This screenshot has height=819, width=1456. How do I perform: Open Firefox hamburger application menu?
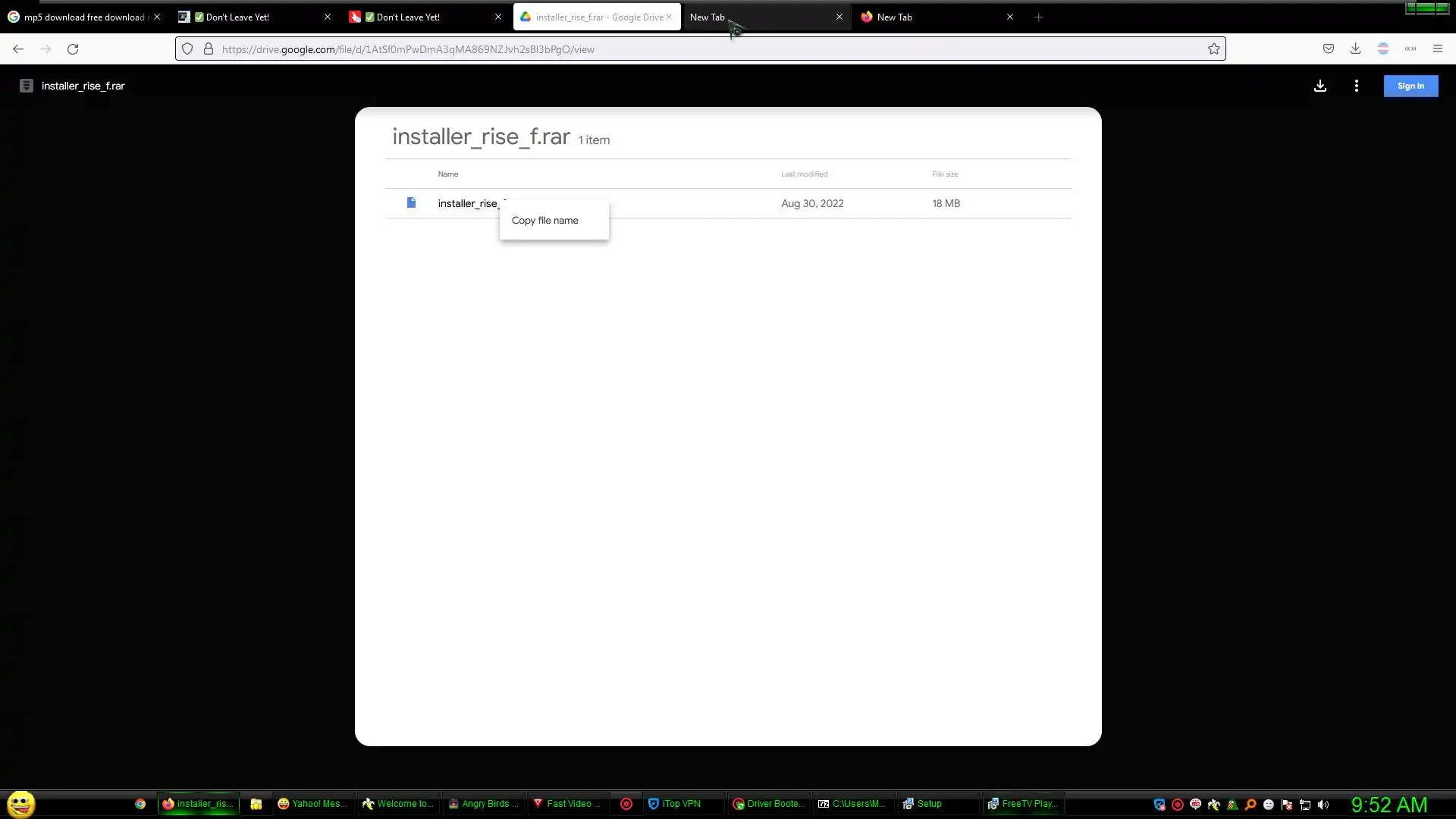pos(1437,49)
